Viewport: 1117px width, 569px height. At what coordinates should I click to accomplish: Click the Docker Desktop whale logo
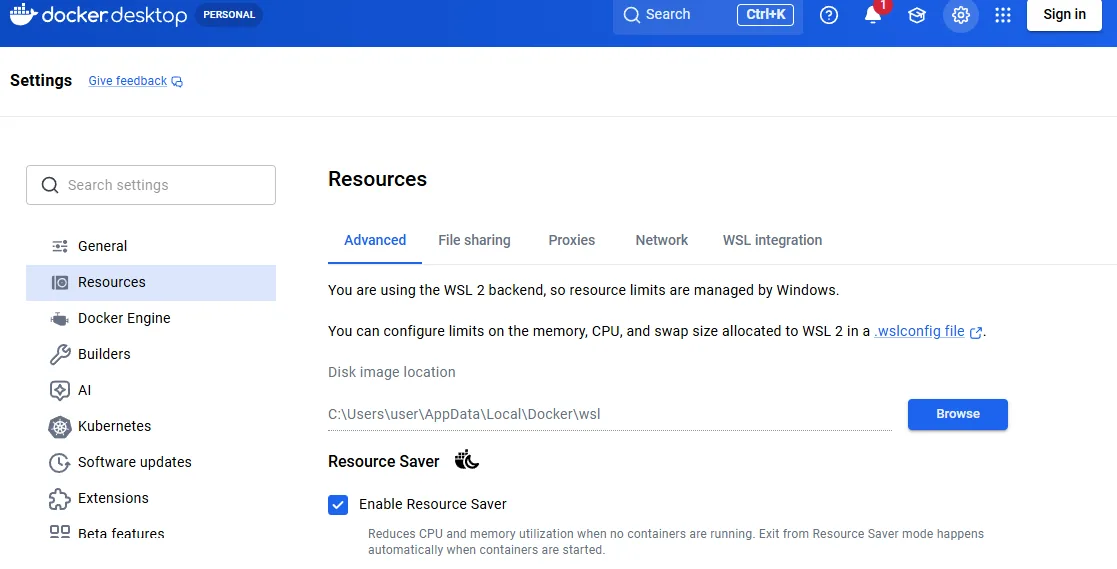click(24, 14)
